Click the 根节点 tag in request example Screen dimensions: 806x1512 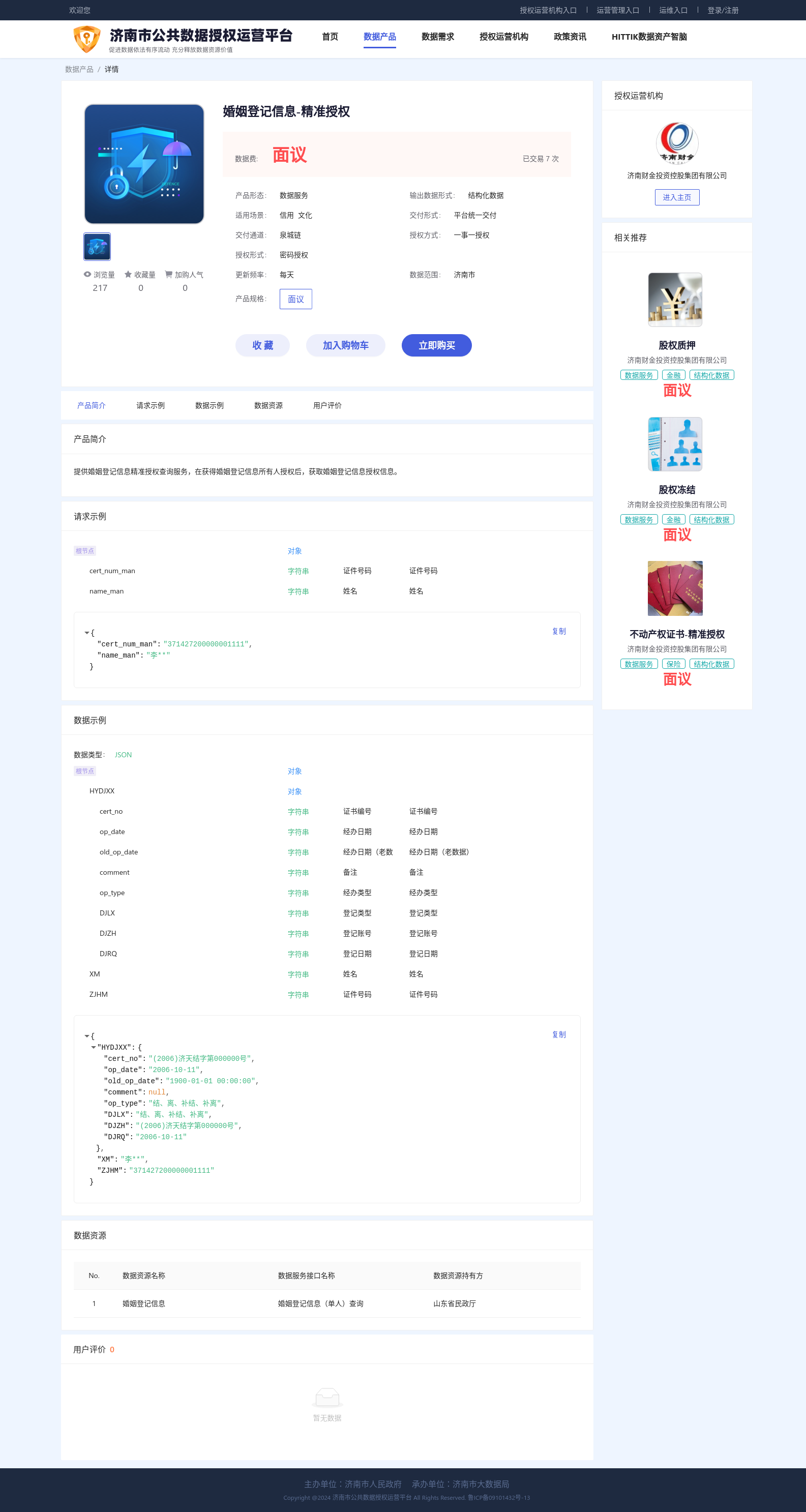[x=84, y=551]
